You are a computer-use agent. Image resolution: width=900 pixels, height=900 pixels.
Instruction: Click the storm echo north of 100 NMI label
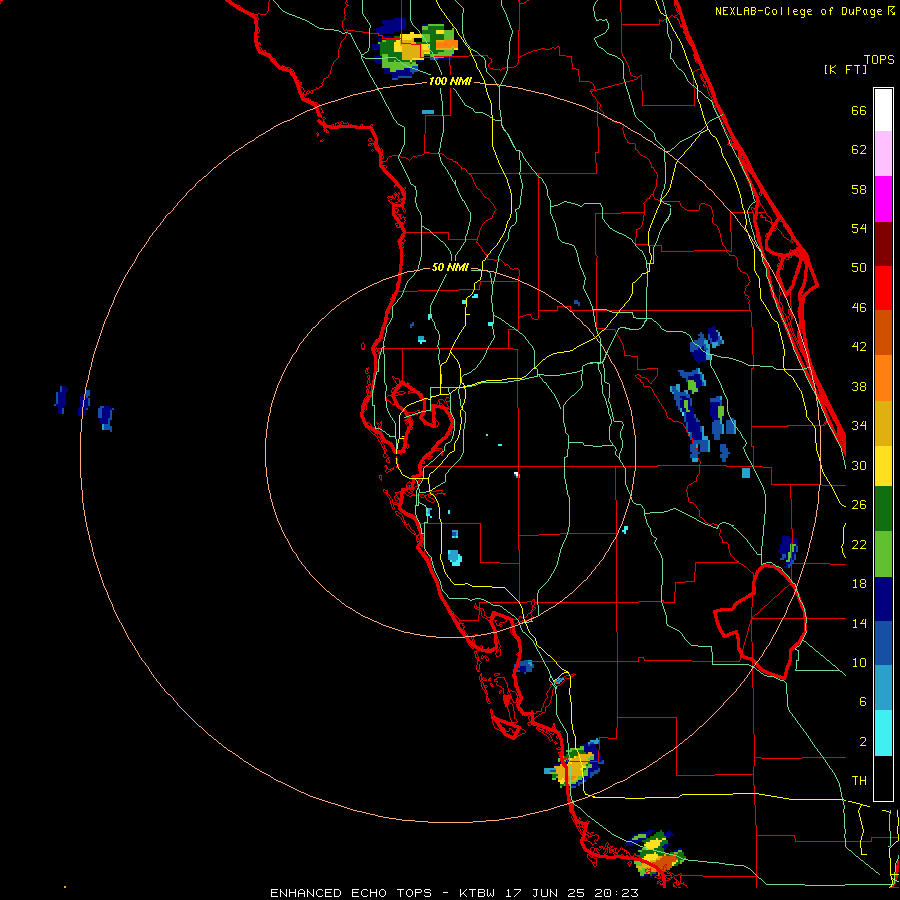pos(415,48)
